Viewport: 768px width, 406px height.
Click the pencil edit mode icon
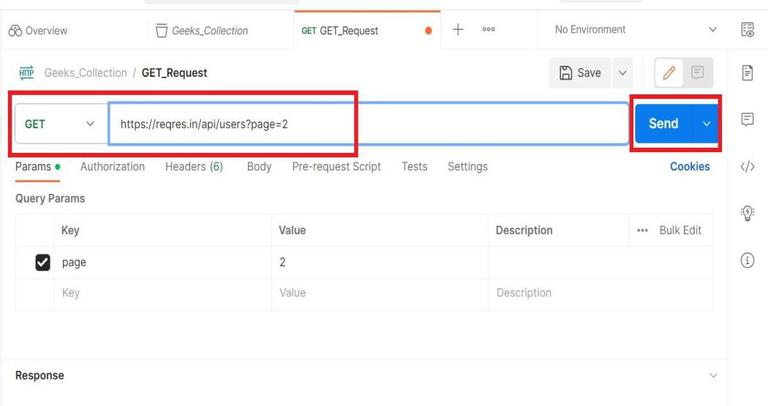pos(669,73)
